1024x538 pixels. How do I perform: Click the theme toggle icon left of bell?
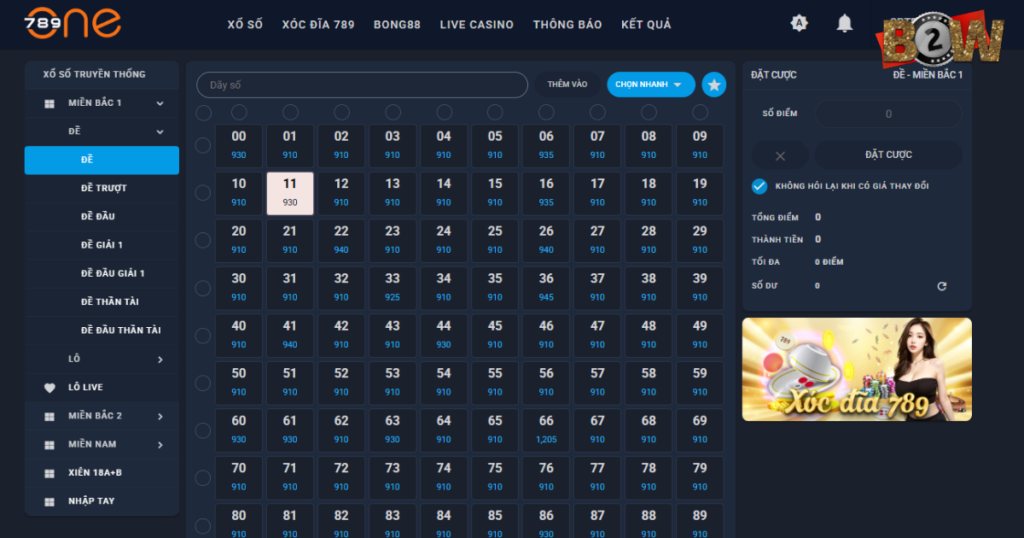[799, 24]
